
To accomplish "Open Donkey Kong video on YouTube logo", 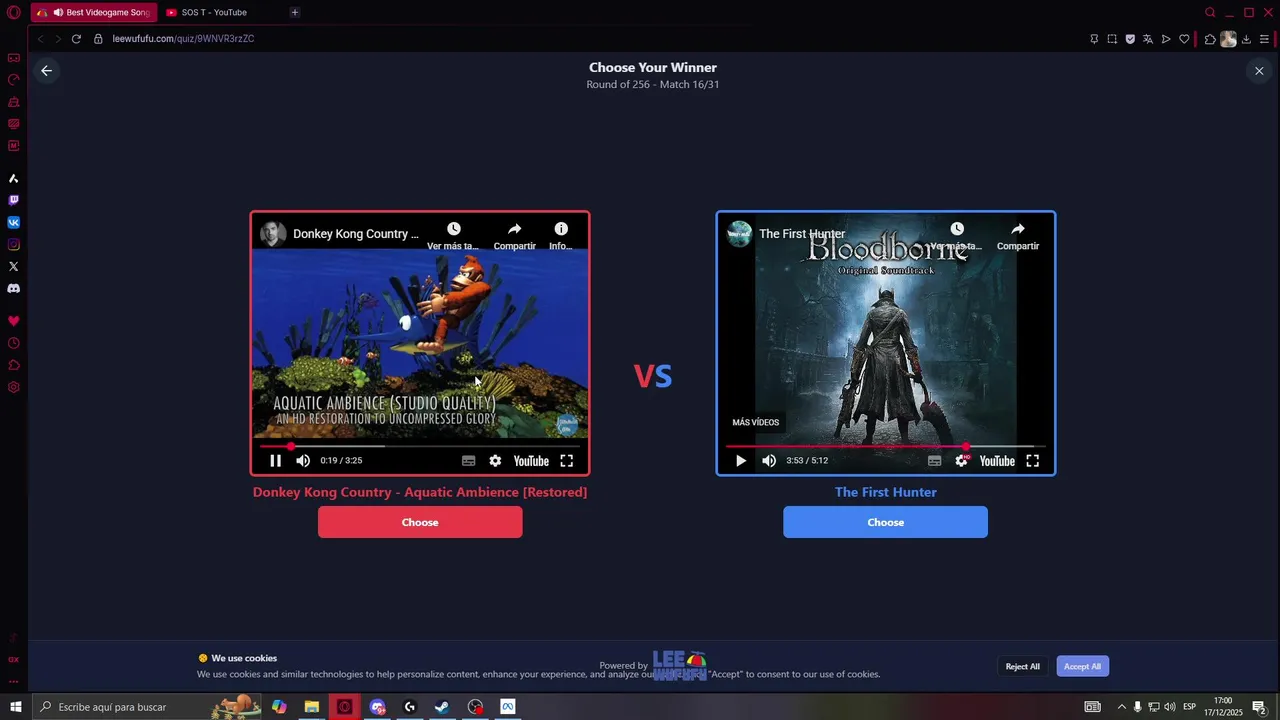I will tap(531, 461).
